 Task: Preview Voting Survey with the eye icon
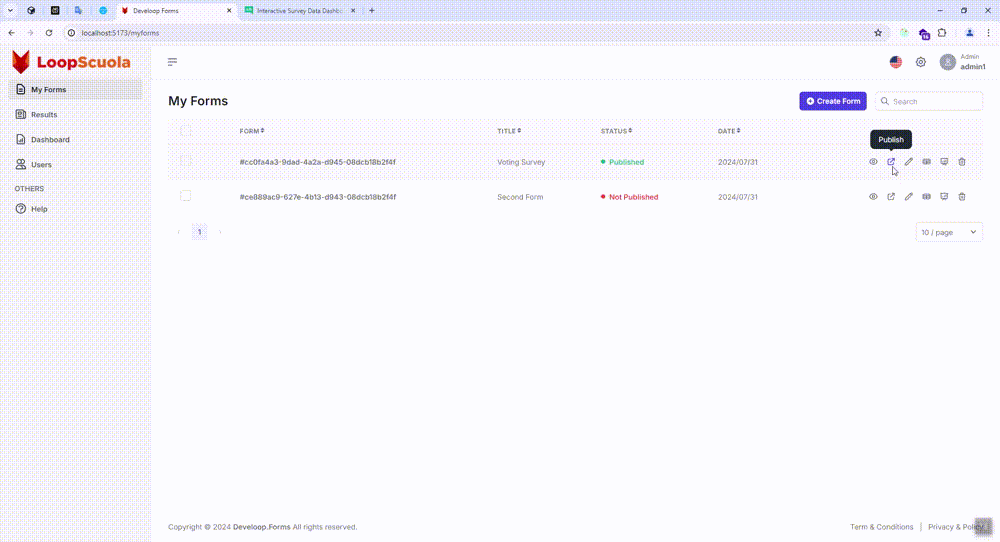pos(873,162)
